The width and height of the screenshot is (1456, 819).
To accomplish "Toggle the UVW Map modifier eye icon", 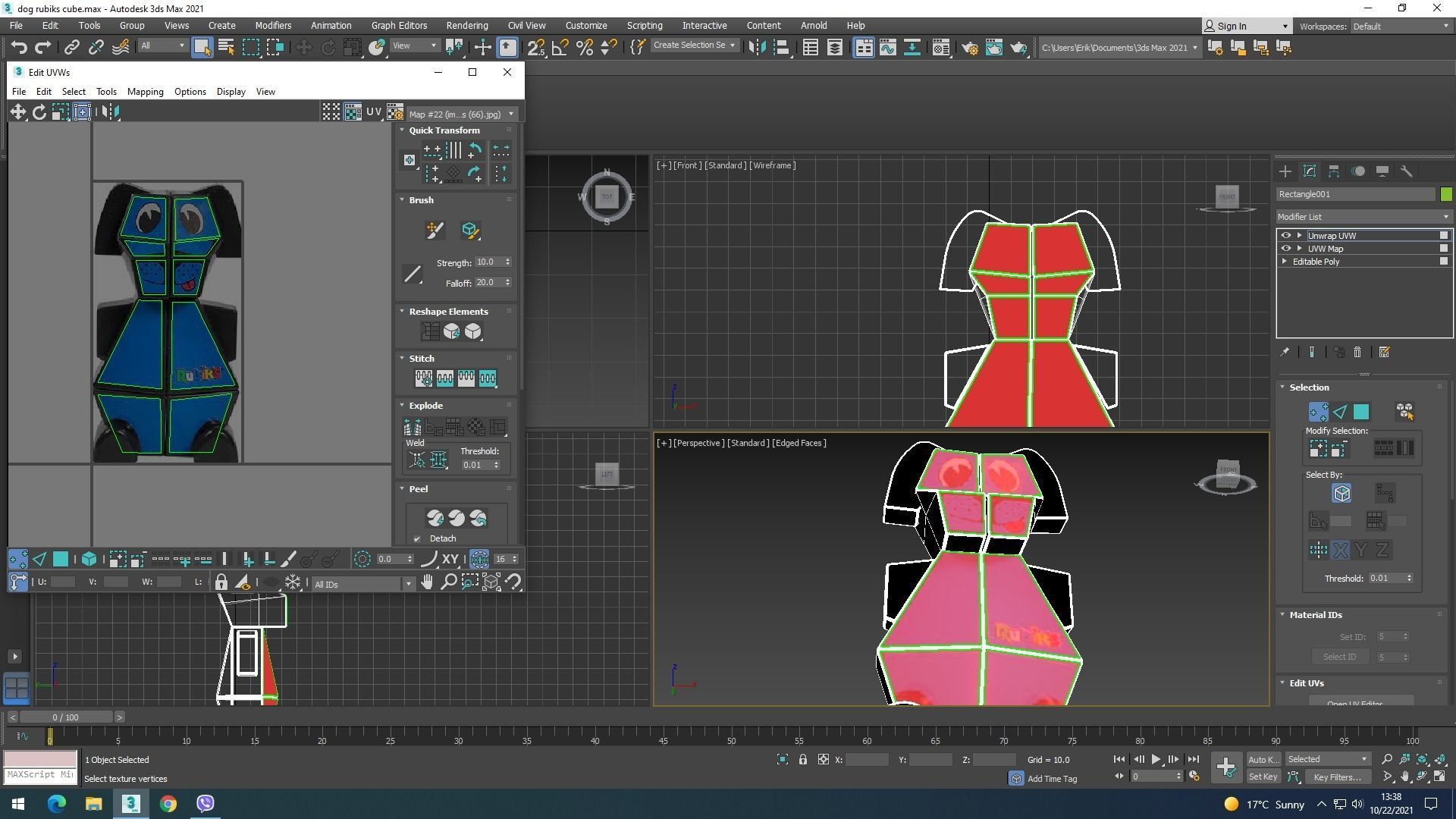I will coord(1285,249).
